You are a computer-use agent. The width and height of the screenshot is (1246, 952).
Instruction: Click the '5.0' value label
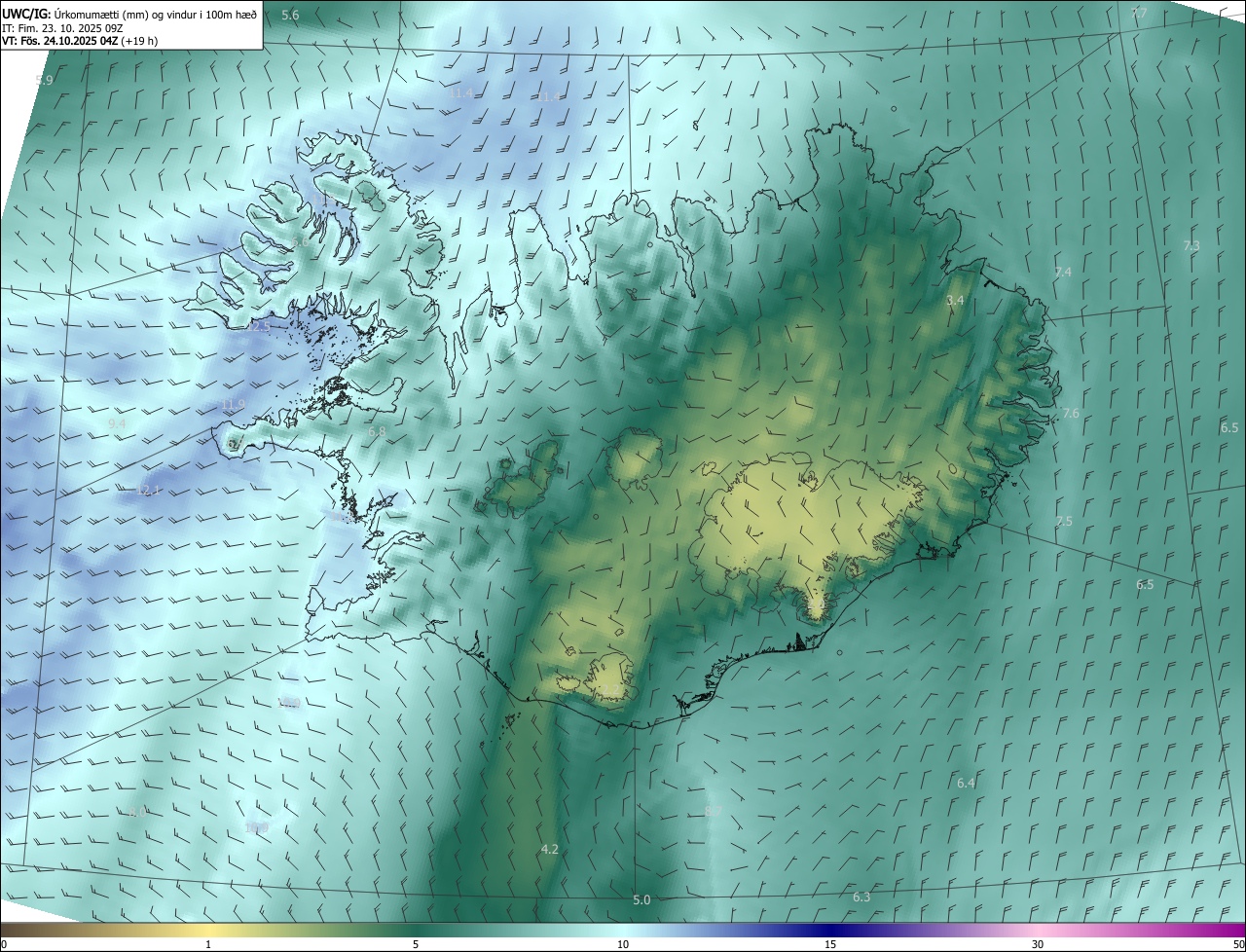pos(641,899)
